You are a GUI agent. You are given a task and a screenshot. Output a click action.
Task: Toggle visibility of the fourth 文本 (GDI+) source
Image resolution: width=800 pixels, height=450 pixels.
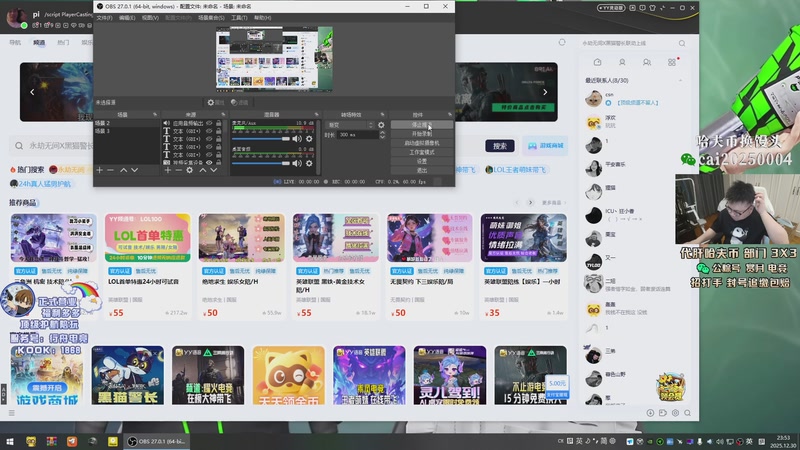pyautogui.click(x=209, y=155)
